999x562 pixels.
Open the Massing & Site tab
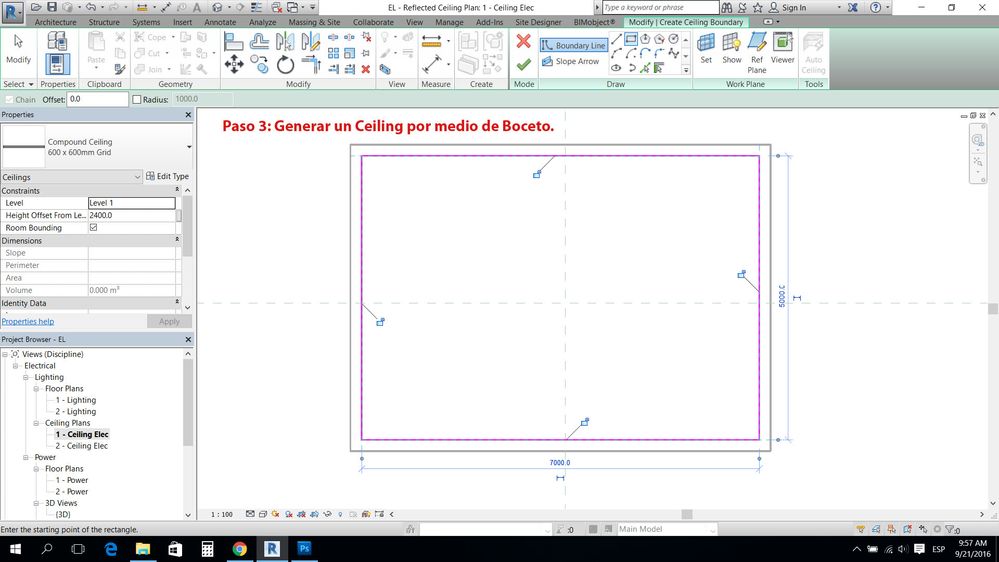coord(314,22)
